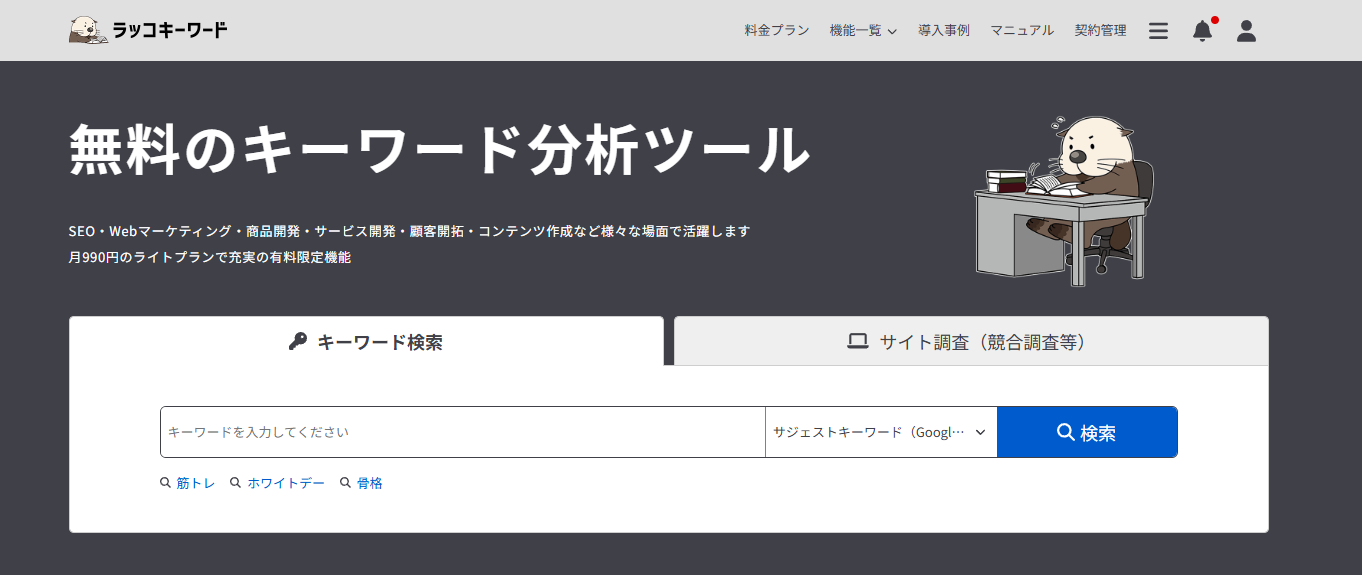Viewport: 1362px width, 575px height.
Task: Go to the マニュアル page
Action: (x=1022, y=31)
